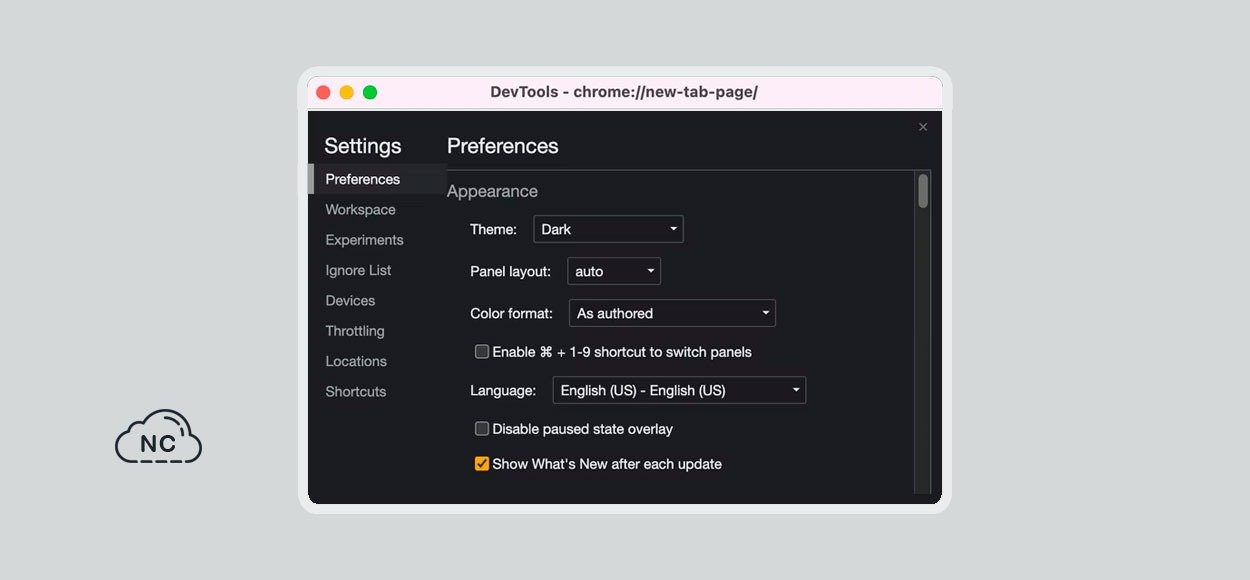The image size is (1250, 580).
Task: Open the Preferences settings tab
Action: (x=378, y=179)
